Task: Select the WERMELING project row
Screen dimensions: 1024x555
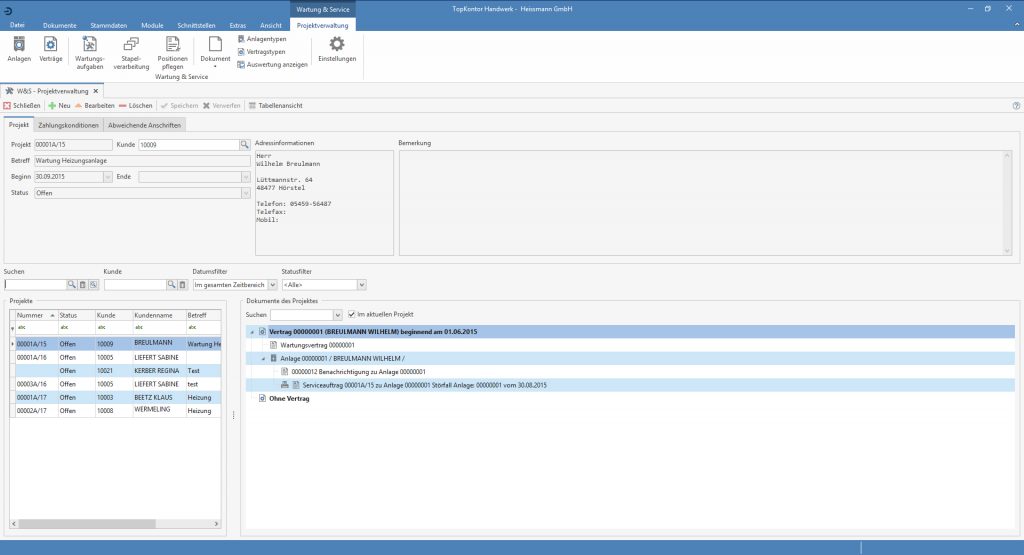Action: point(116,411)
